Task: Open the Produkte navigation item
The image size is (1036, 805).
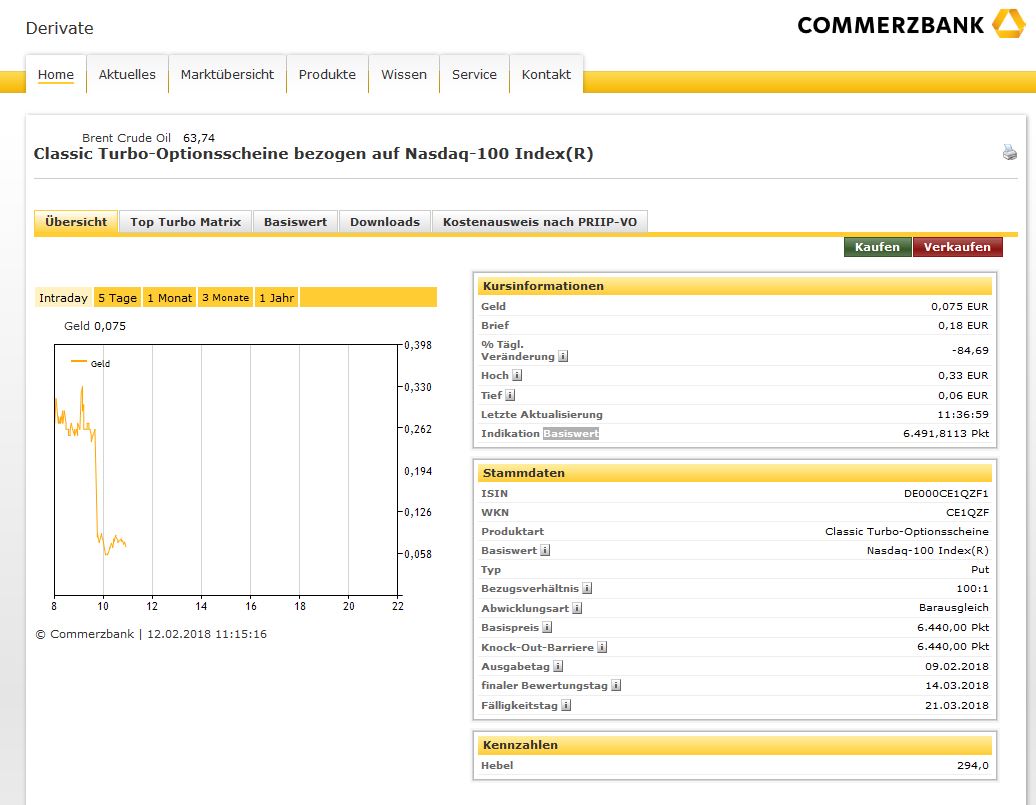Action: coord(327,75)
